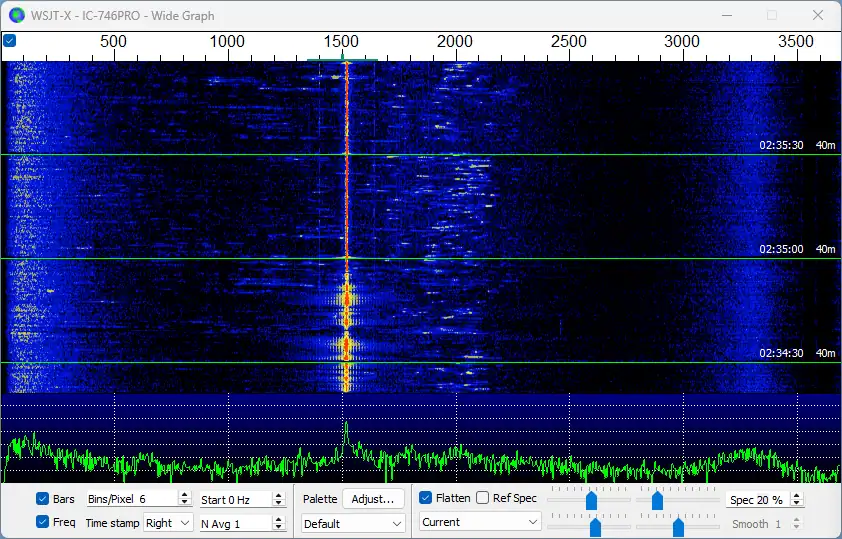Decrease Bins/Pixel using its down arrow
842x539 pixels.
(x=183, y=503)
